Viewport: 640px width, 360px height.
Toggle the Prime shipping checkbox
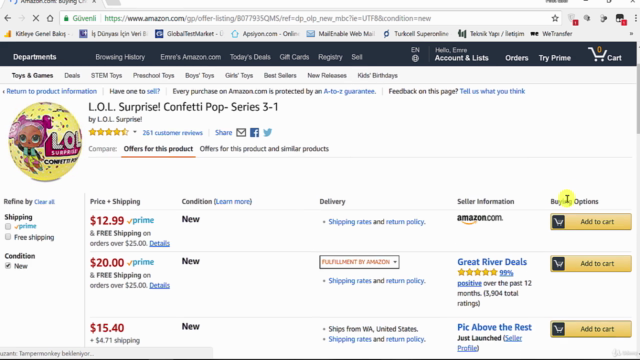click(8, 226)
